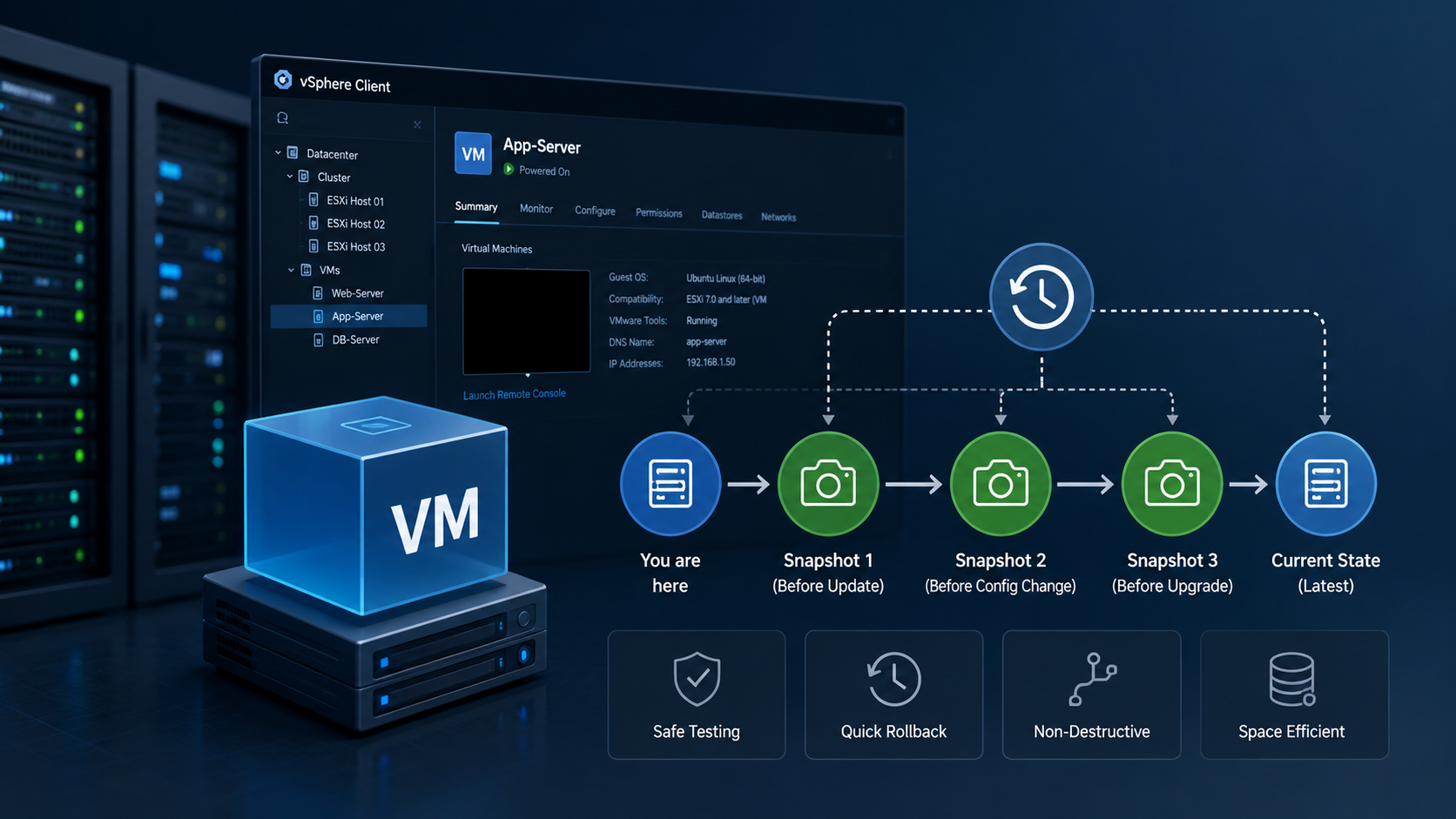Viewport: 1456px width, 819px height.
Task: Switch to the Configure tab
Action: pyautogui.click(x=595, y=211)
